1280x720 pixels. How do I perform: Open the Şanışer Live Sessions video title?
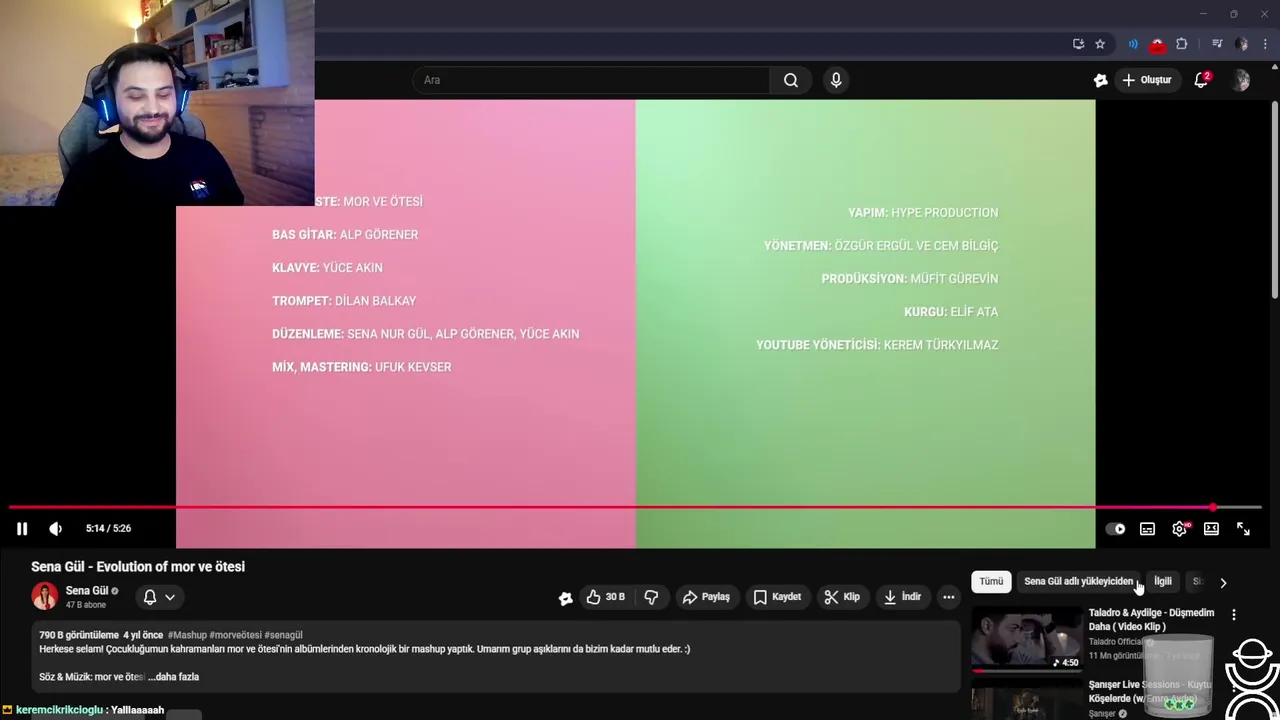coord(1151,691)
